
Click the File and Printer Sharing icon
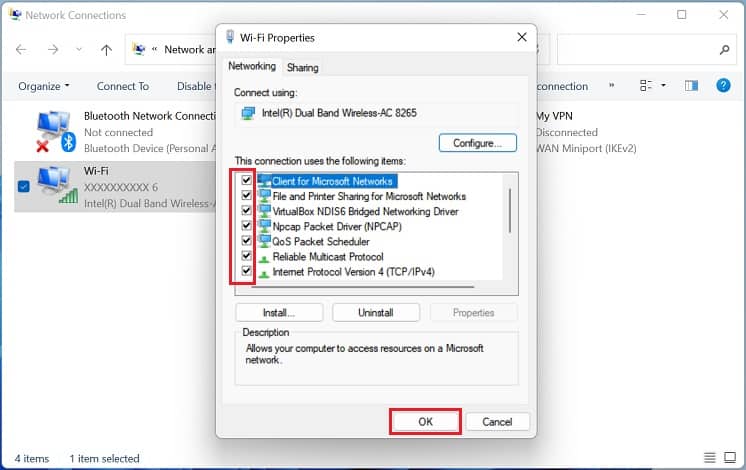coord(264,196)
